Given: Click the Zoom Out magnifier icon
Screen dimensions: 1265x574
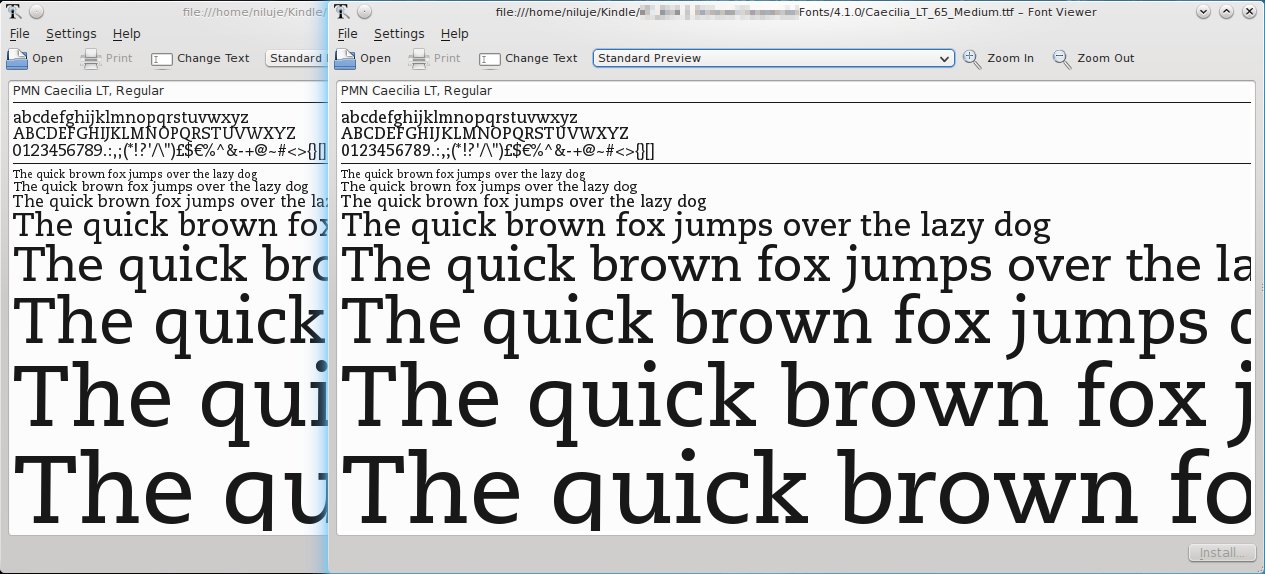Looking at the screenshot, I should 1062,59.
